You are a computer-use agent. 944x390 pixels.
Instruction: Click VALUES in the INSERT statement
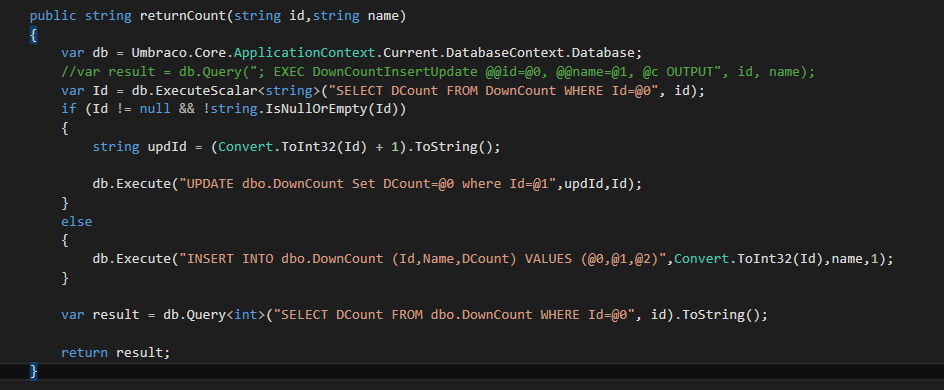tap(548, 259)
